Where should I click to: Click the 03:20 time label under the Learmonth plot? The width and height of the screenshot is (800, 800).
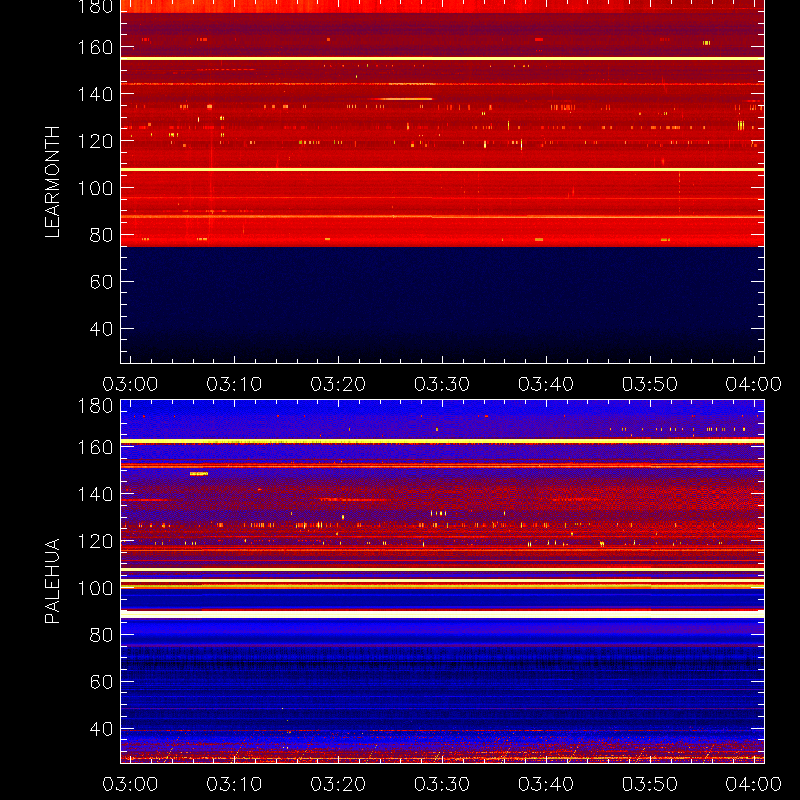click(338, 384)
